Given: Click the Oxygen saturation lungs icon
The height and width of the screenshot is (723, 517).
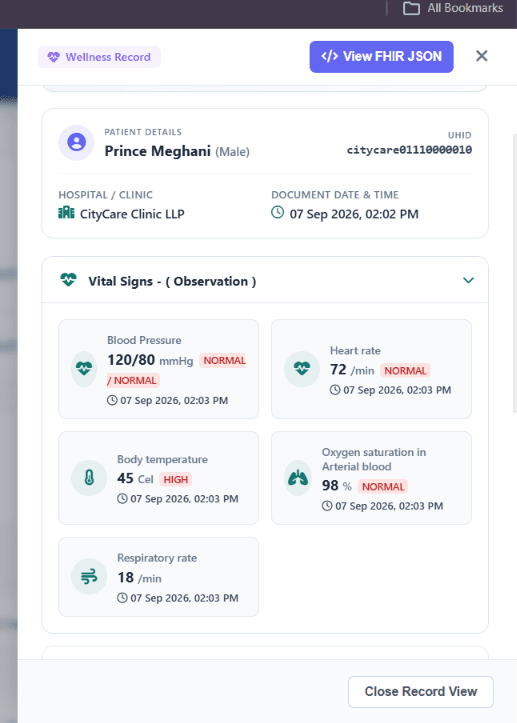Looking at the screenshot, I should 298,478.
